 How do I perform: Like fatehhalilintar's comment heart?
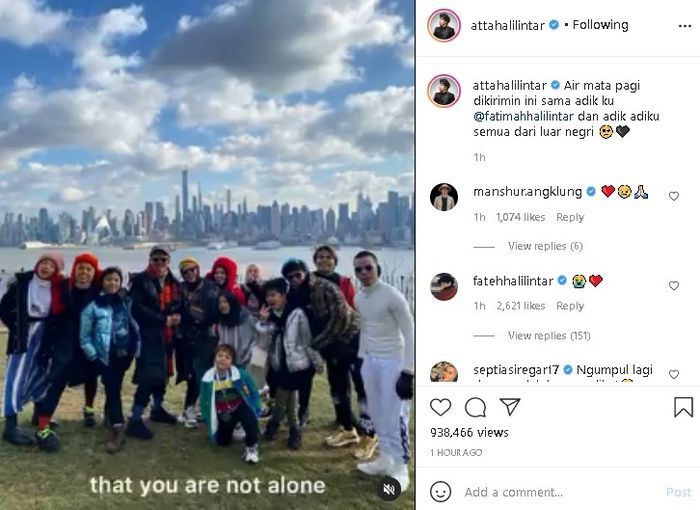point(674,285)
